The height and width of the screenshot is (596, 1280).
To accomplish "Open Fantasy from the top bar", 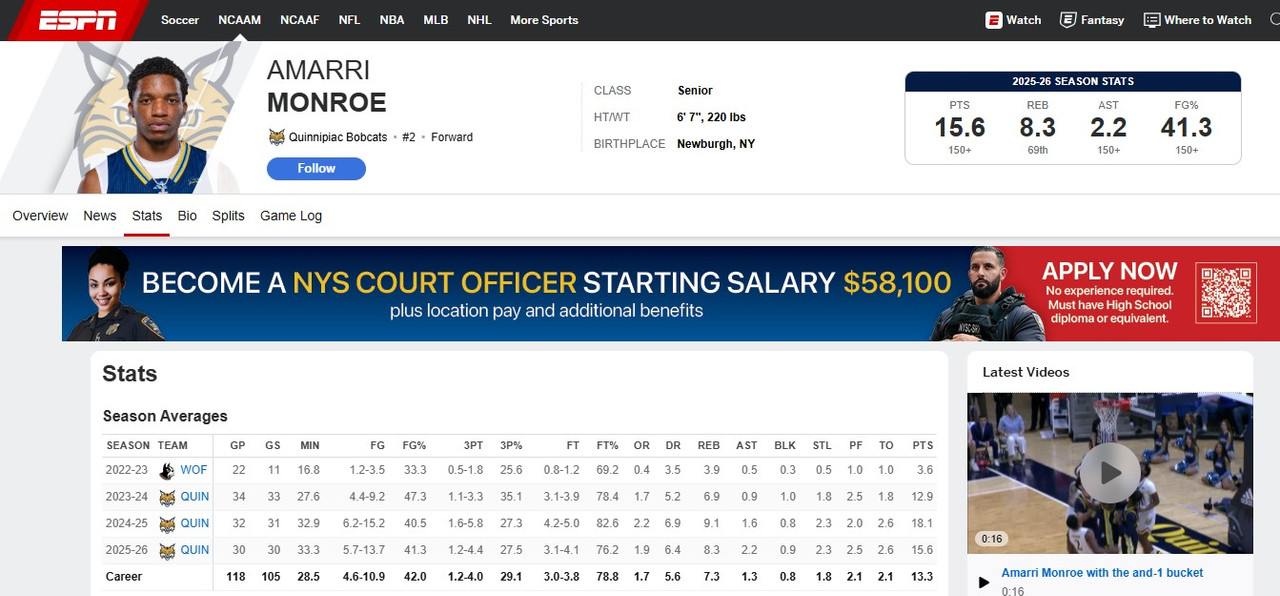I will [x=1092, y=20].
